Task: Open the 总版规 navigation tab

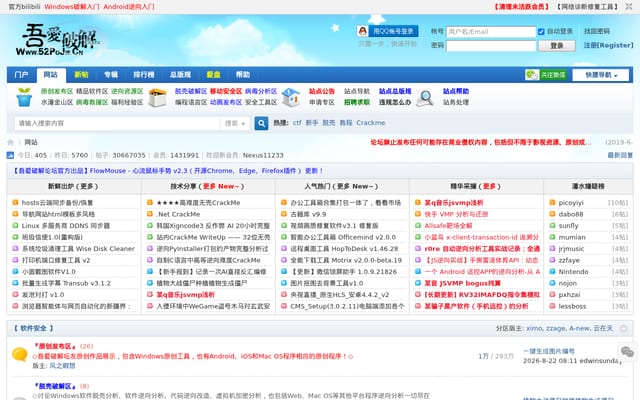Action: click(180, 75)
